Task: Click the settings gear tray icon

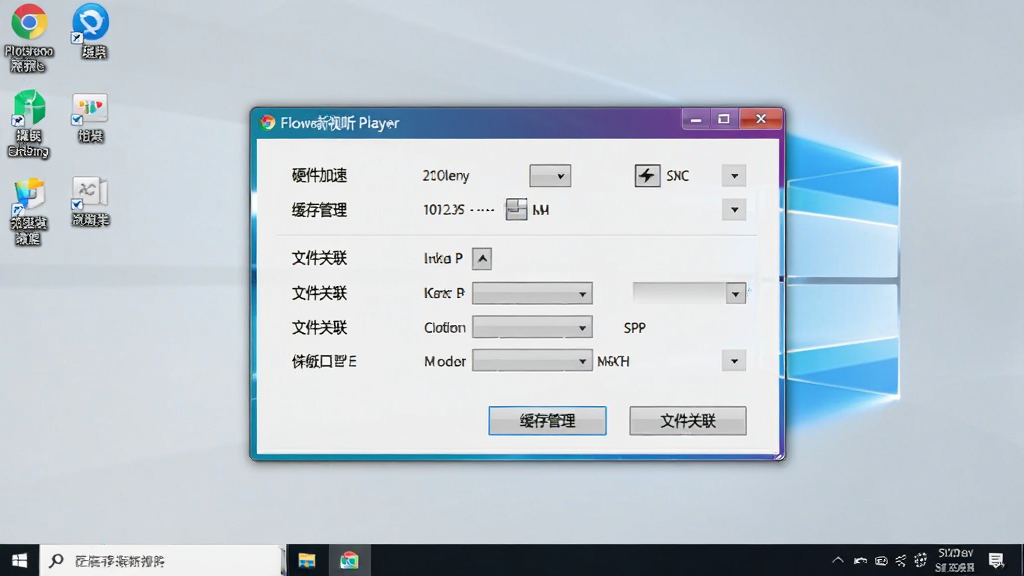Action: (x=921, y=560)
